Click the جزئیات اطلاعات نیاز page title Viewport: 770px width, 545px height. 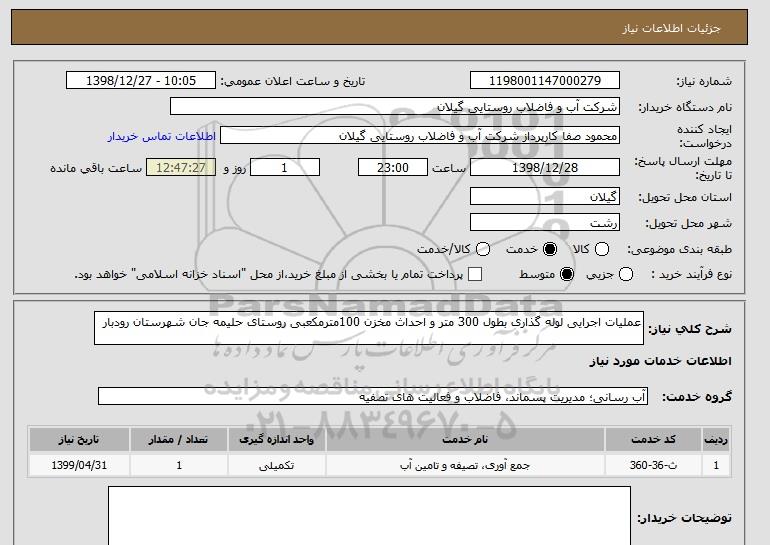point(671,28)
